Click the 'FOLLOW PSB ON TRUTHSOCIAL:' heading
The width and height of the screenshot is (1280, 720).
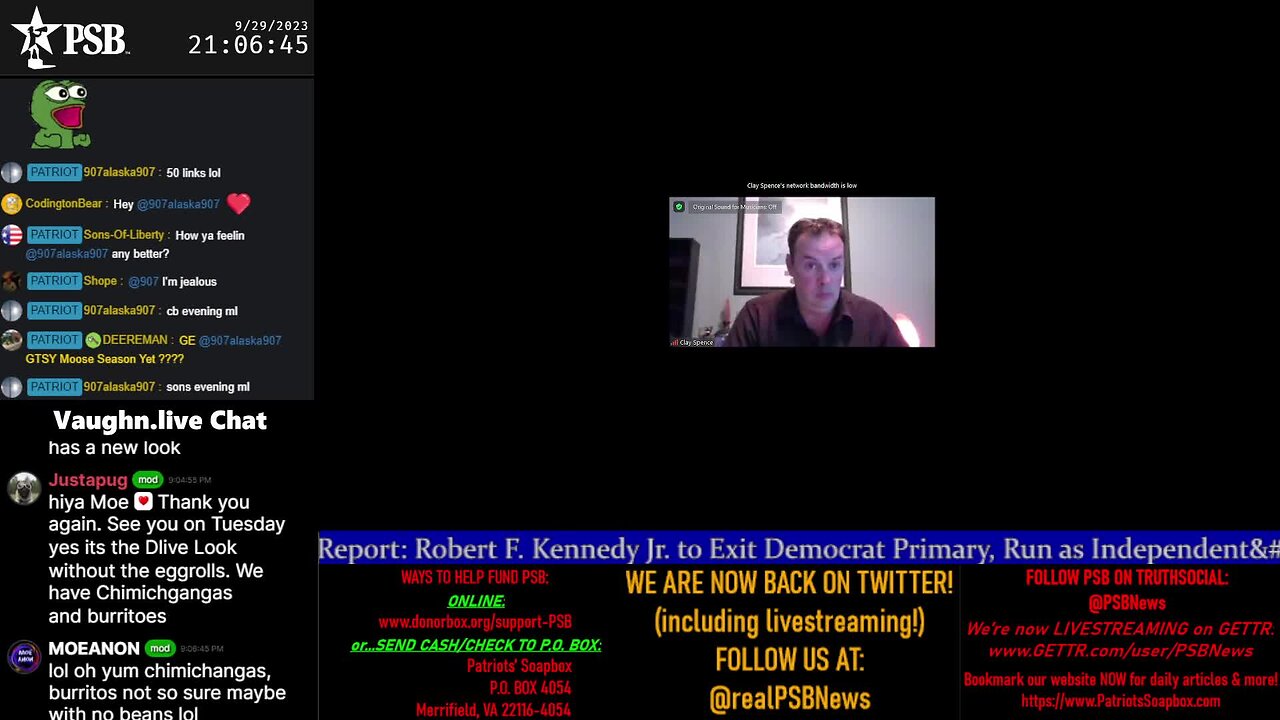tap(1127, 578)
